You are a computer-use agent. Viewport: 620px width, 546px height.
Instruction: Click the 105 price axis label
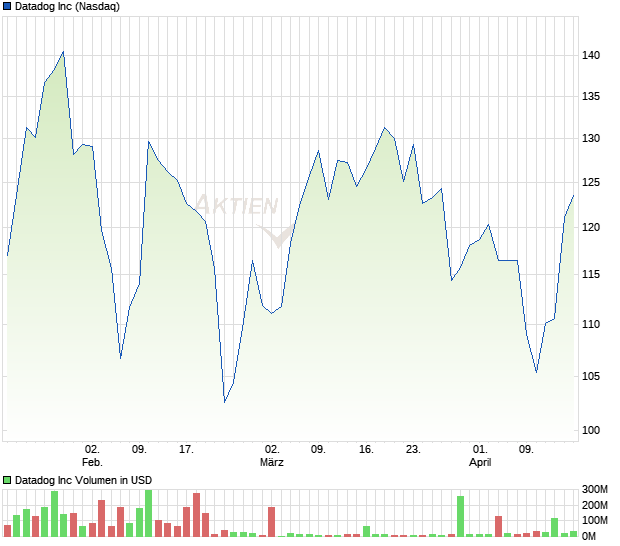591,376
